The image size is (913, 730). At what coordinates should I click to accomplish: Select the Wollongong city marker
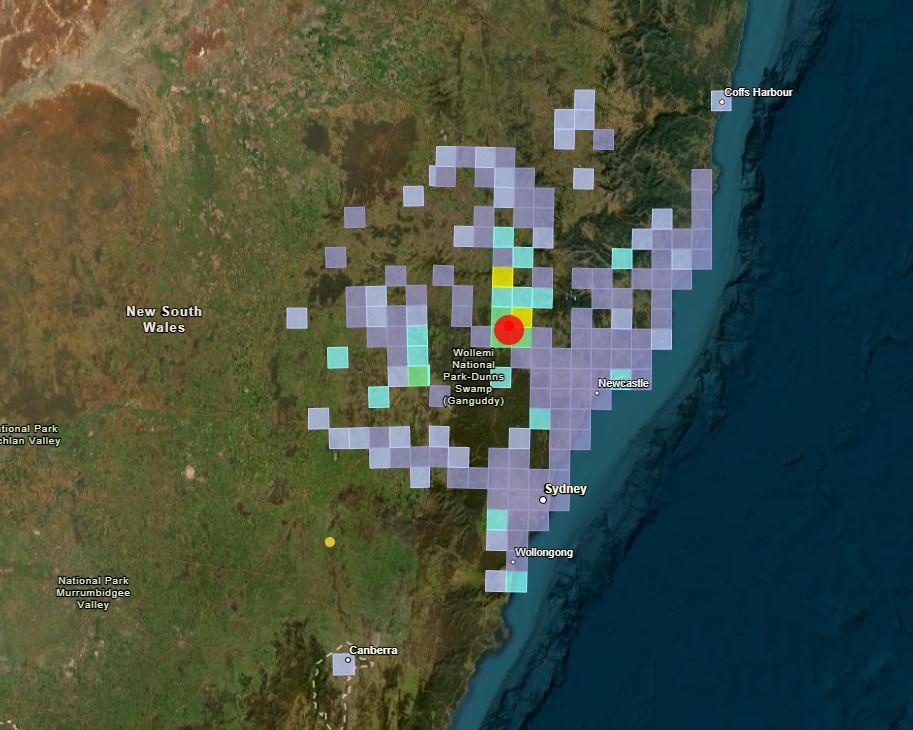(x=513, y=561)
